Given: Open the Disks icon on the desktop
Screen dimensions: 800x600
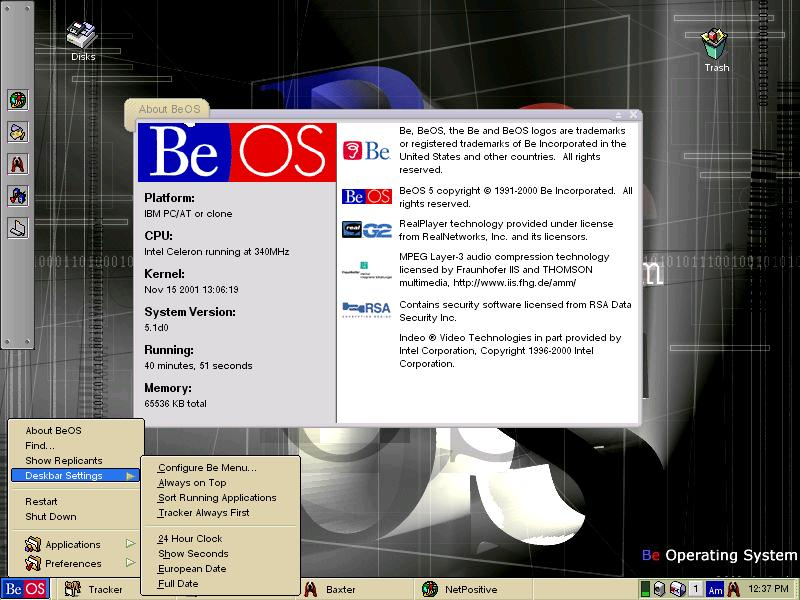Looking at the screenshot, I should tap(82, 39).
